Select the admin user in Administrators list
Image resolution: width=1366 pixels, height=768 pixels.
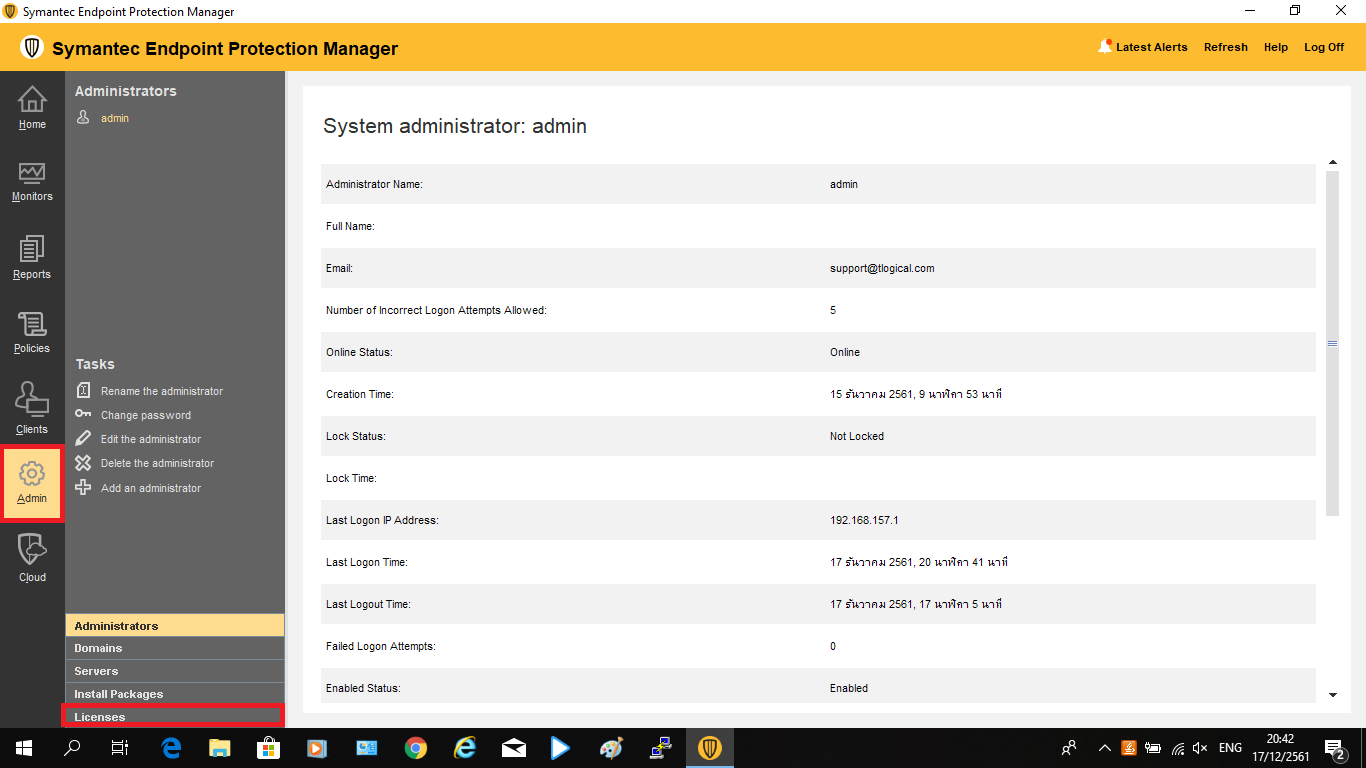[x=114, y=118]
